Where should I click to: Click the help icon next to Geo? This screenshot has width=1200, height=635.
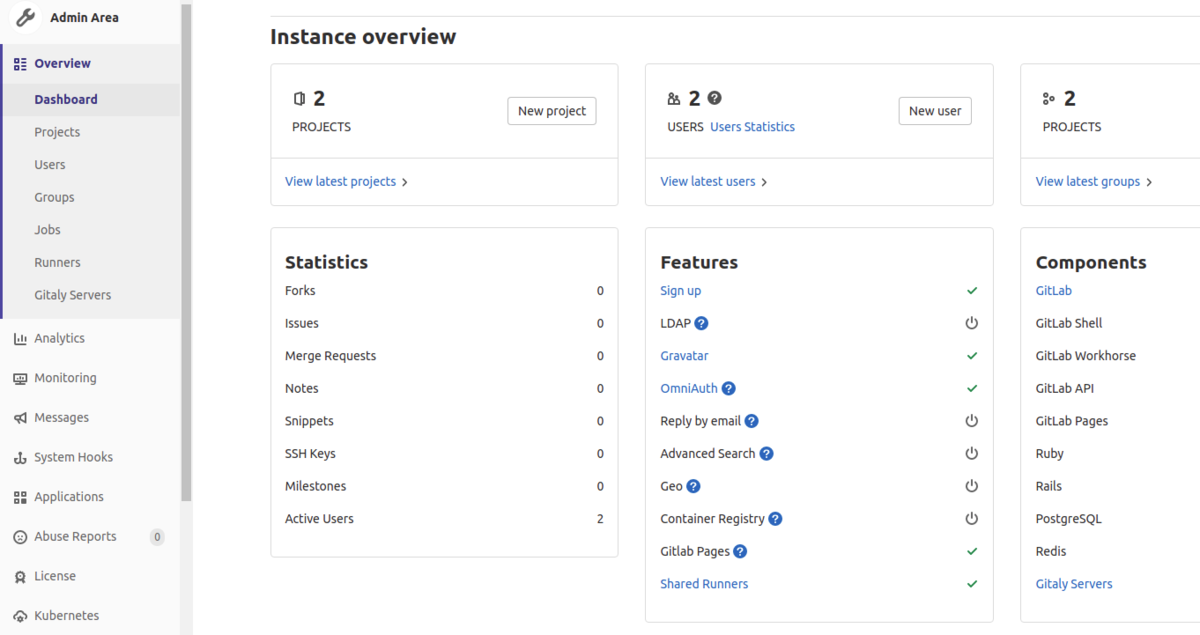point(694,486)
